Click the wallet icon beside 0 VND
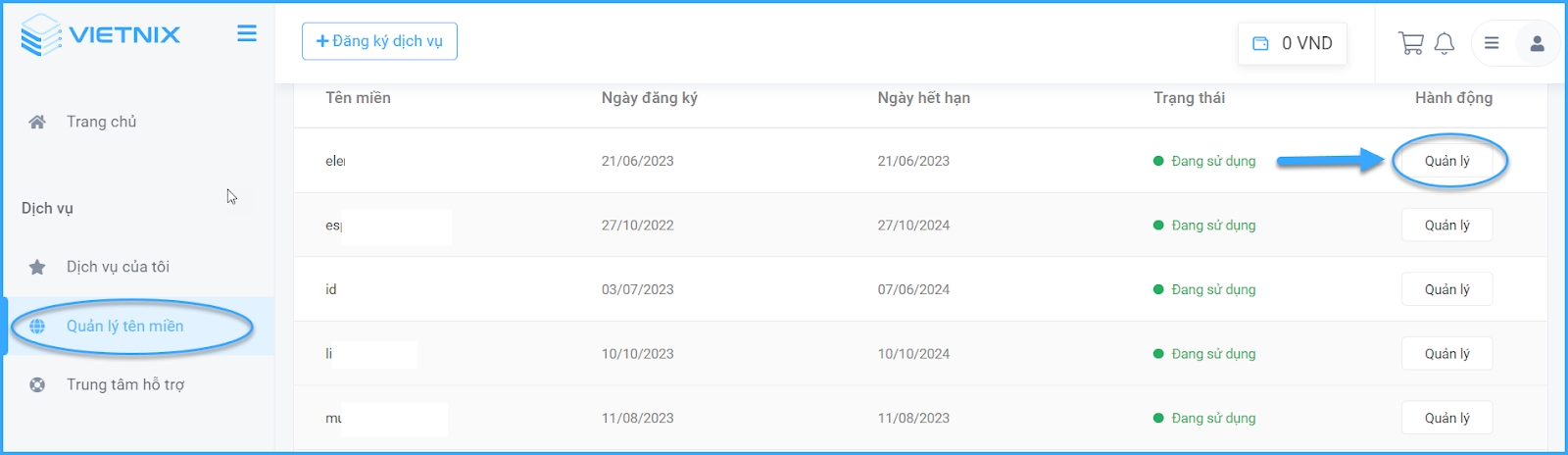 (1261, 43)
